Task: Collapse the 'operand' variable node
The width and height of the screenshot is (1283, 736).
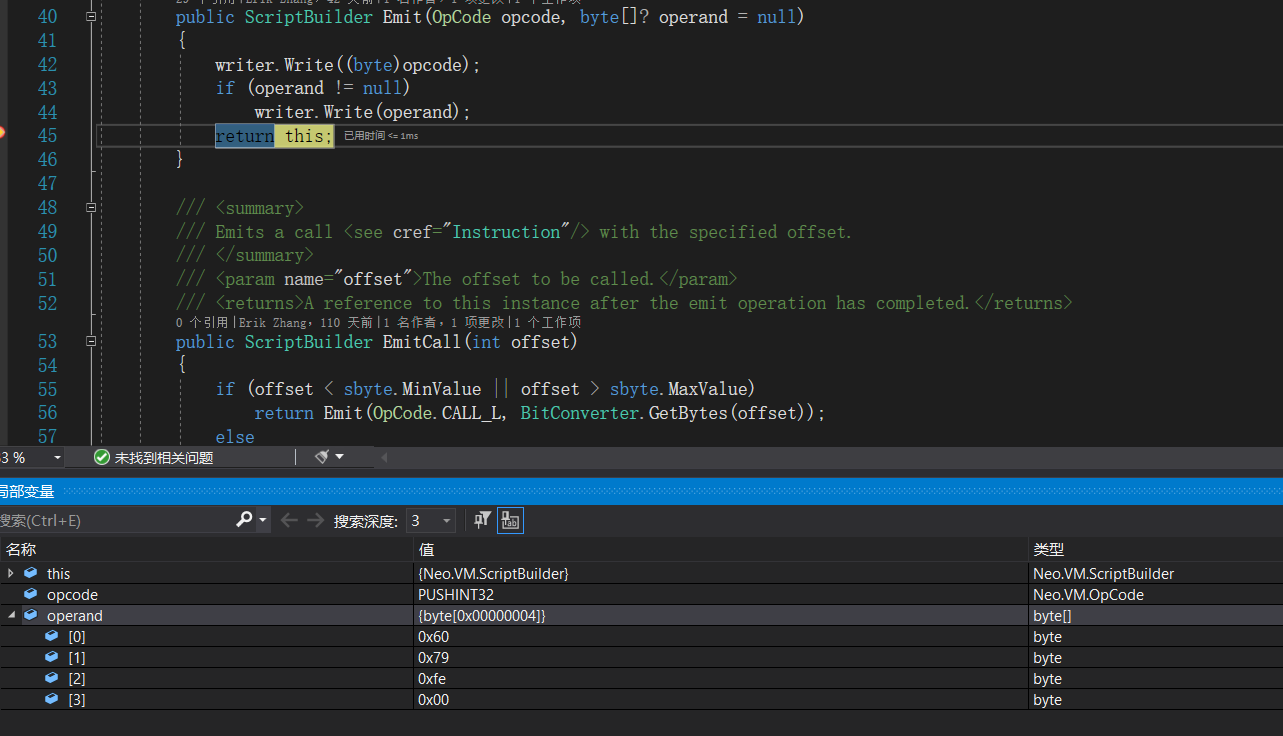Action: tap(11, 616)
